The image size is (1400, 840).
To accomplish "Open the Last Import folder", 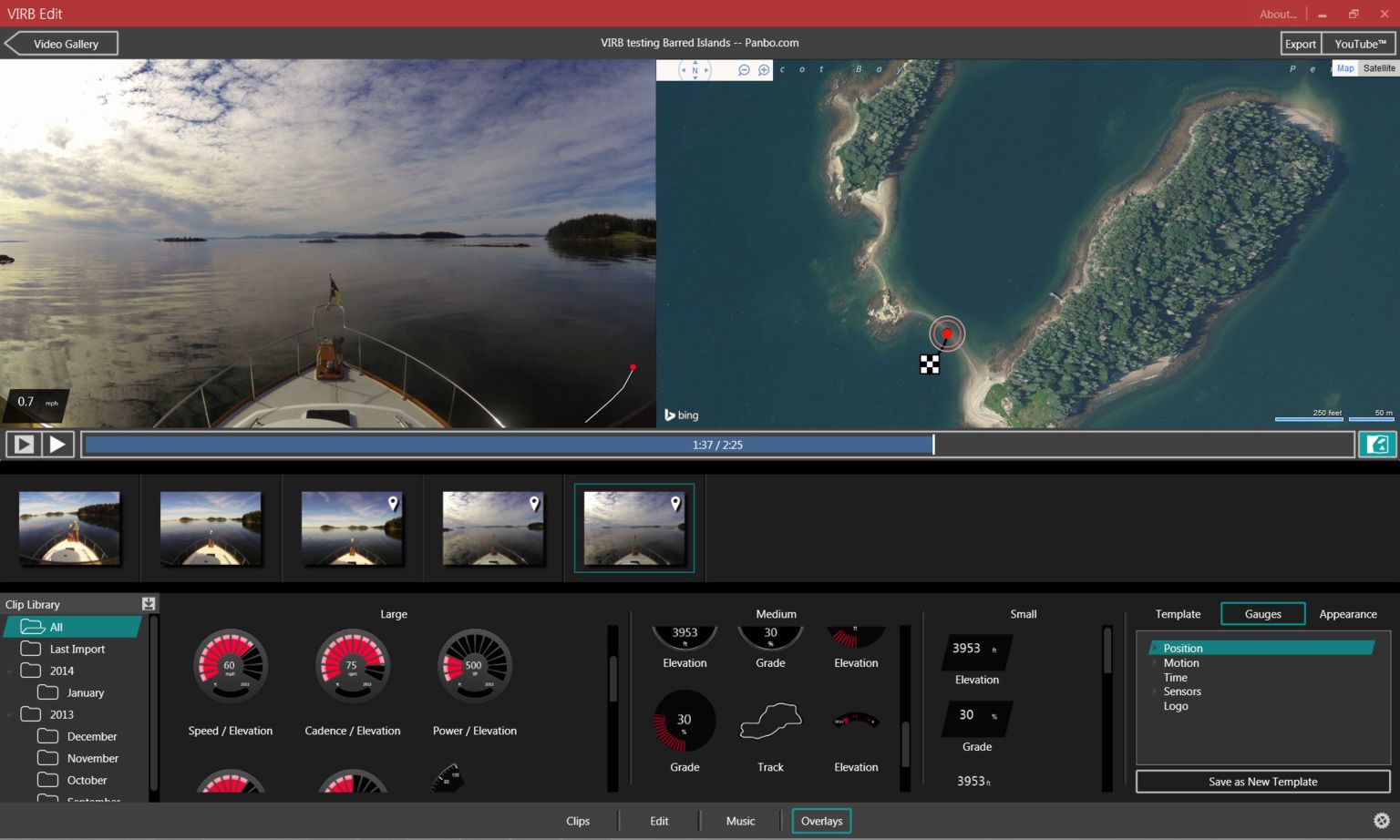I will click(63, 649).
